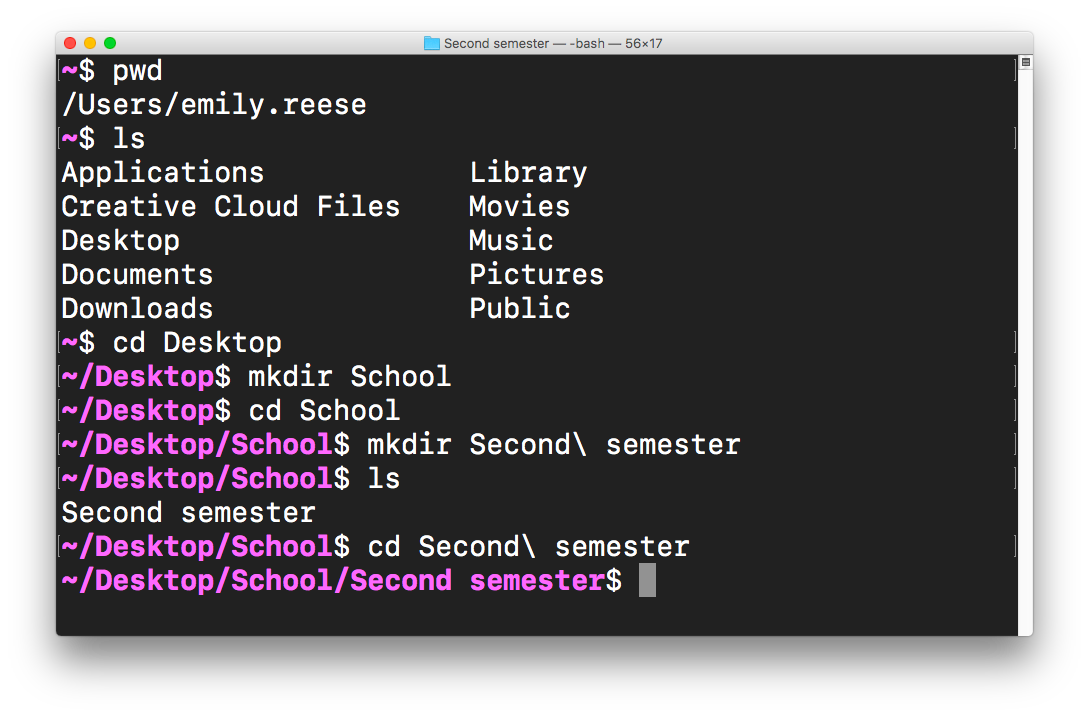Select the word Downloads in the ls output
Image resolution: width=1089 pixels, height=716 pixels.
pos(136,308)
